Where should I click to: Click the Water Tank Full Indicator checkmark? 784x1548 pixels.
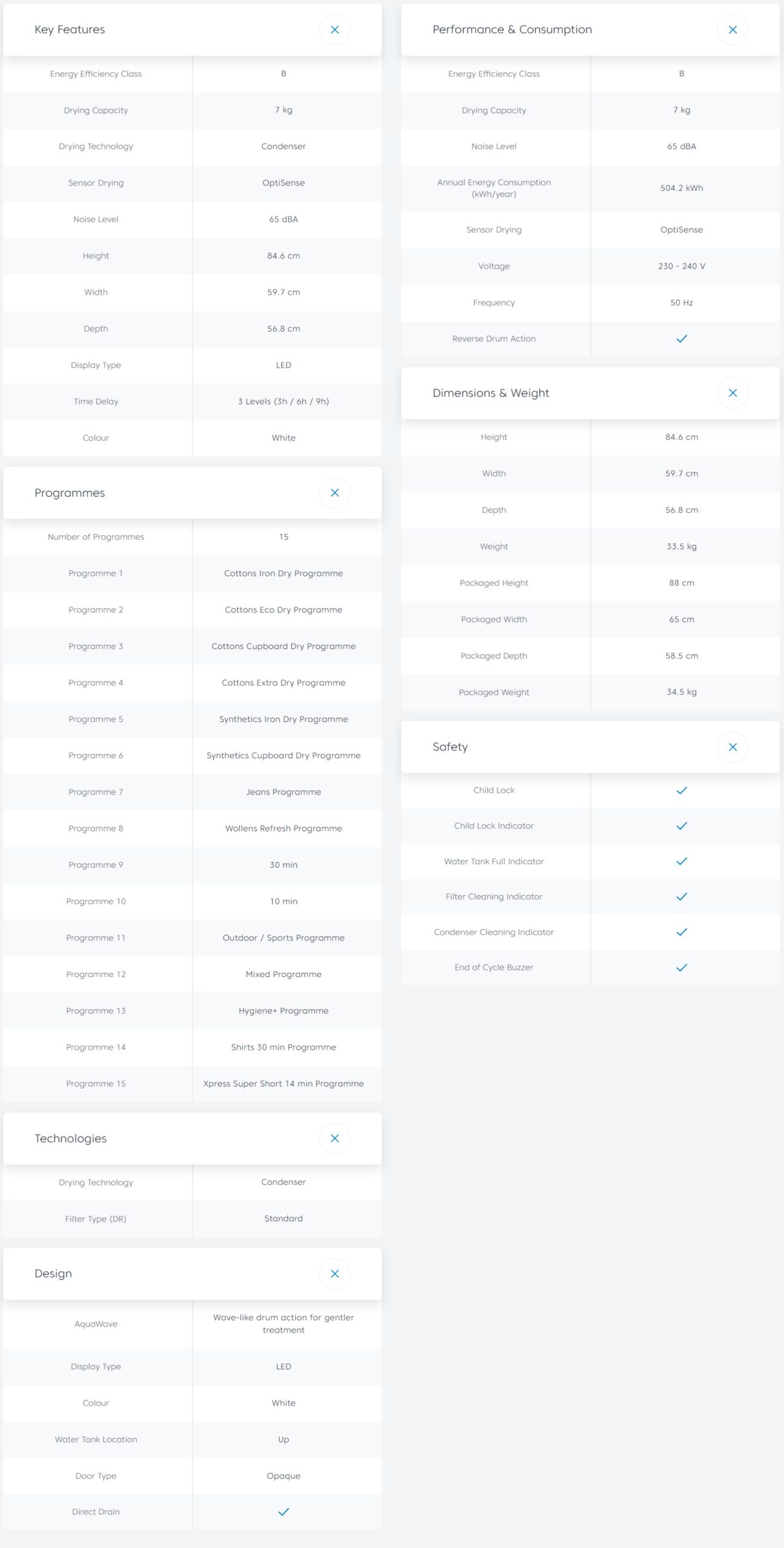point(681,861)
